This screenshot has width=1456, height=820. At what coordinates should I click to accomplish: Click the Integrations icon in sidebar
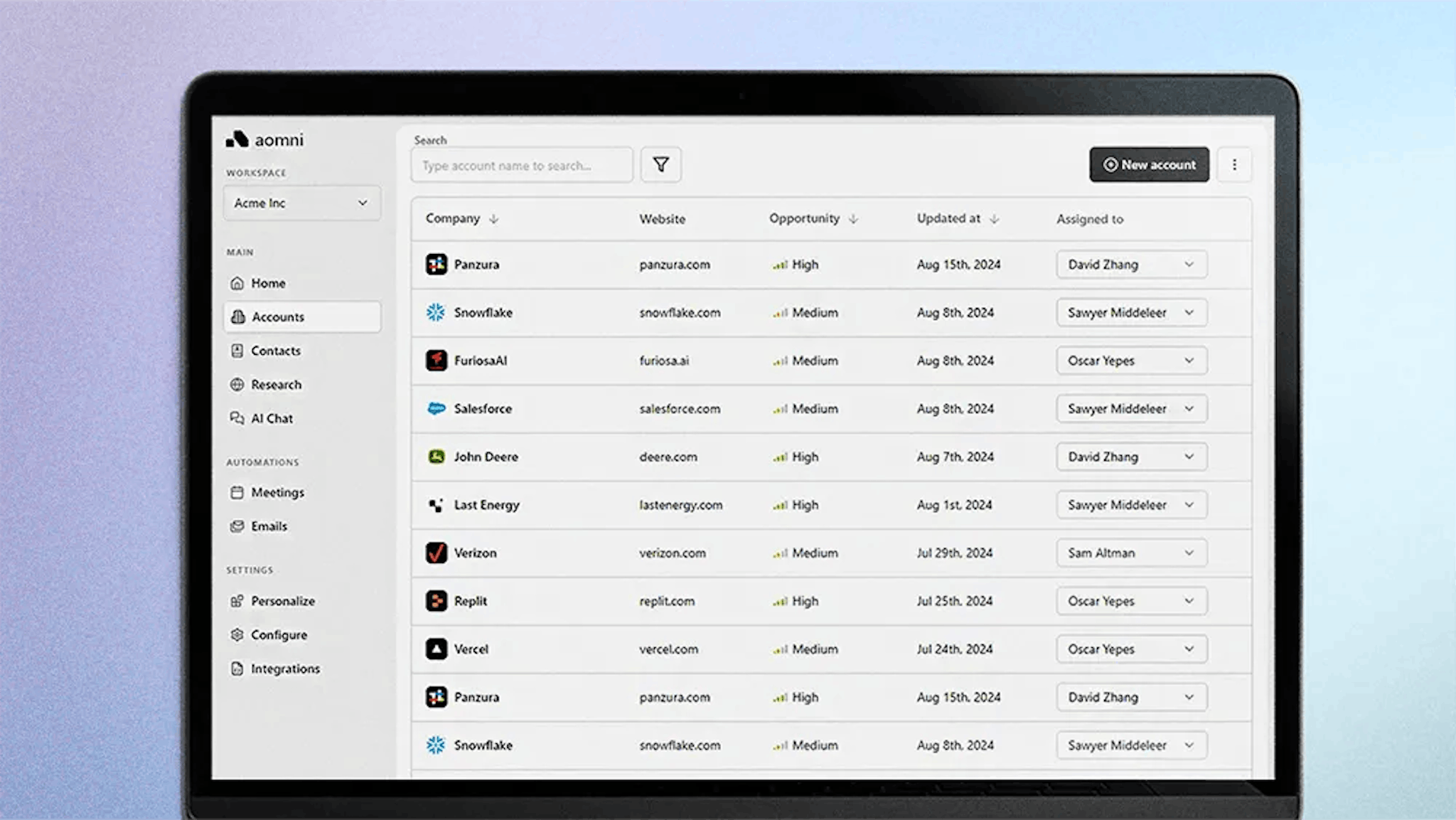pyautogui.click(x=237, y=669)
